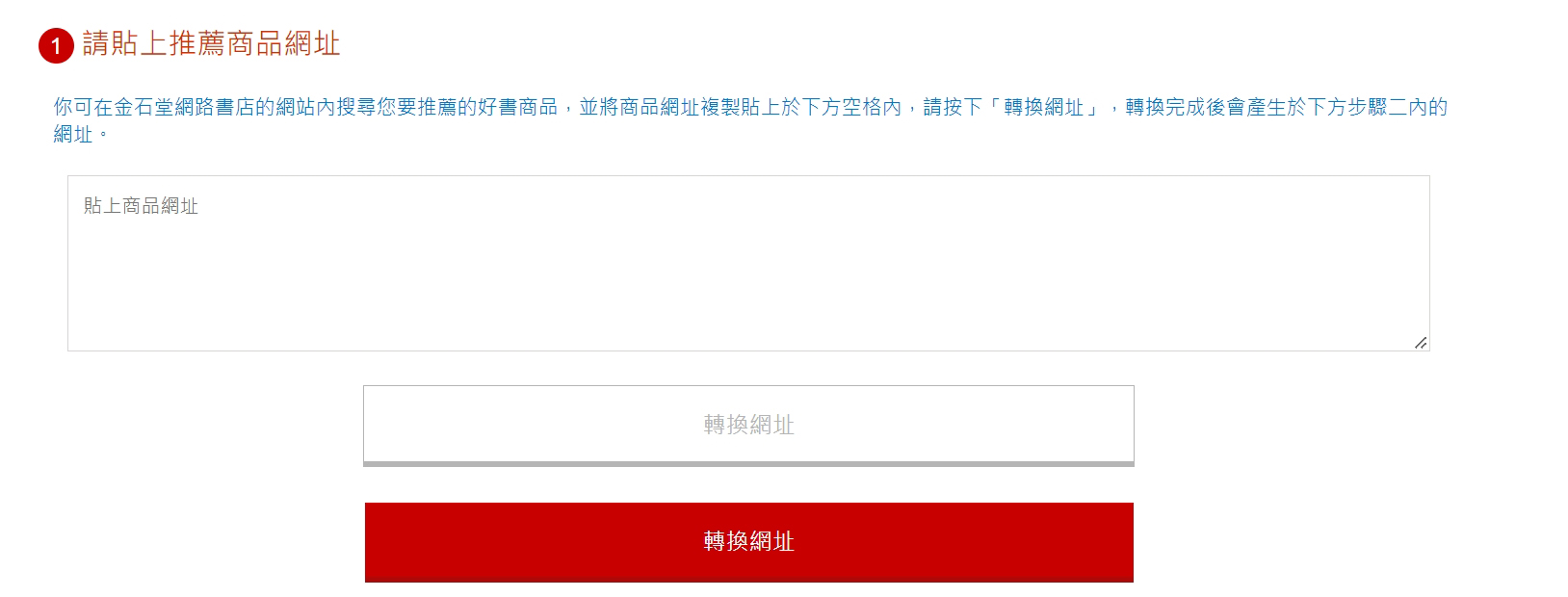Focus the 貼上商品網址 text area

pos(748,263)
